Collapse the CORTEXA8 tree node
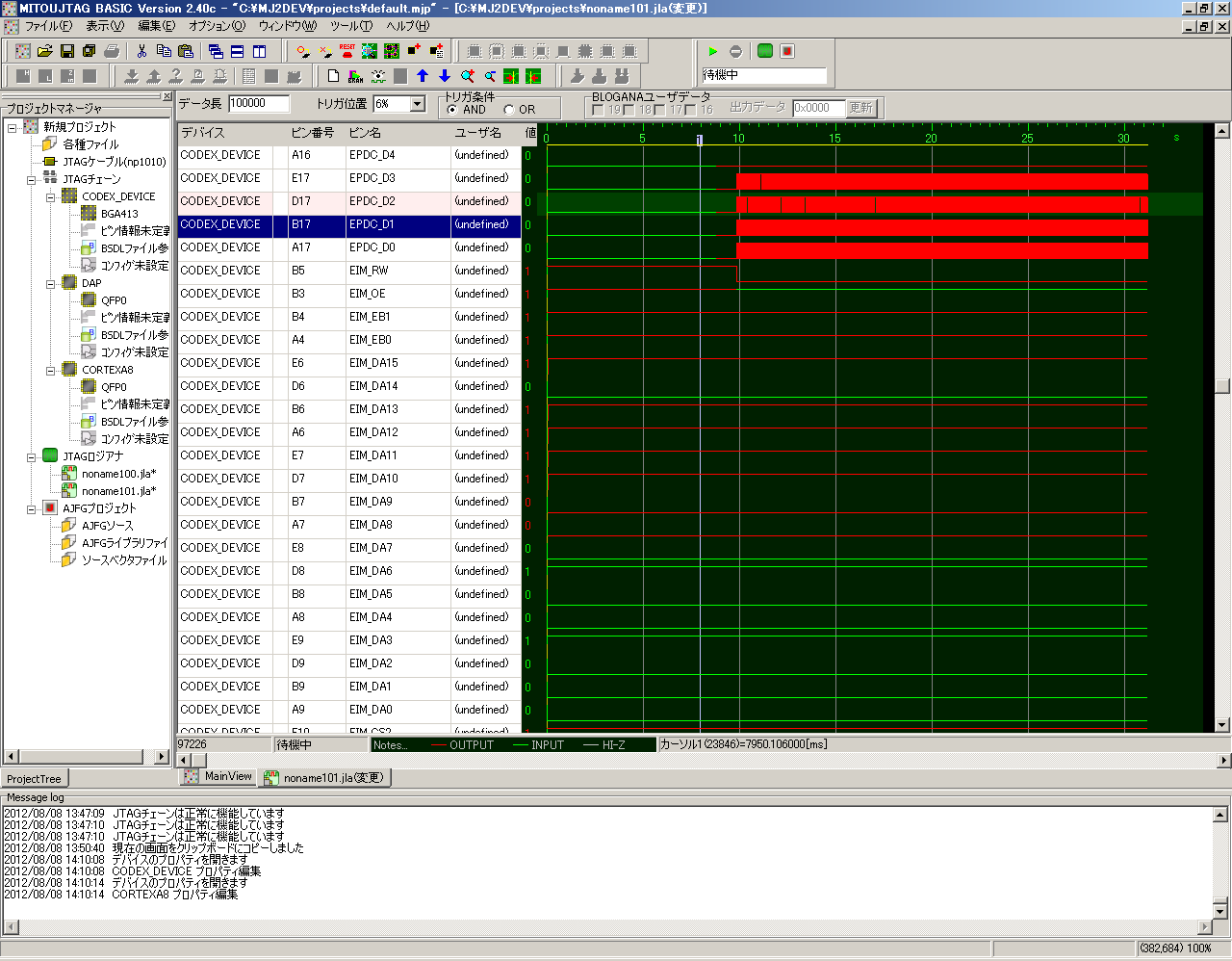This screenshot has height=961, width=1232. pyautogui.click(x=51, y=370)
